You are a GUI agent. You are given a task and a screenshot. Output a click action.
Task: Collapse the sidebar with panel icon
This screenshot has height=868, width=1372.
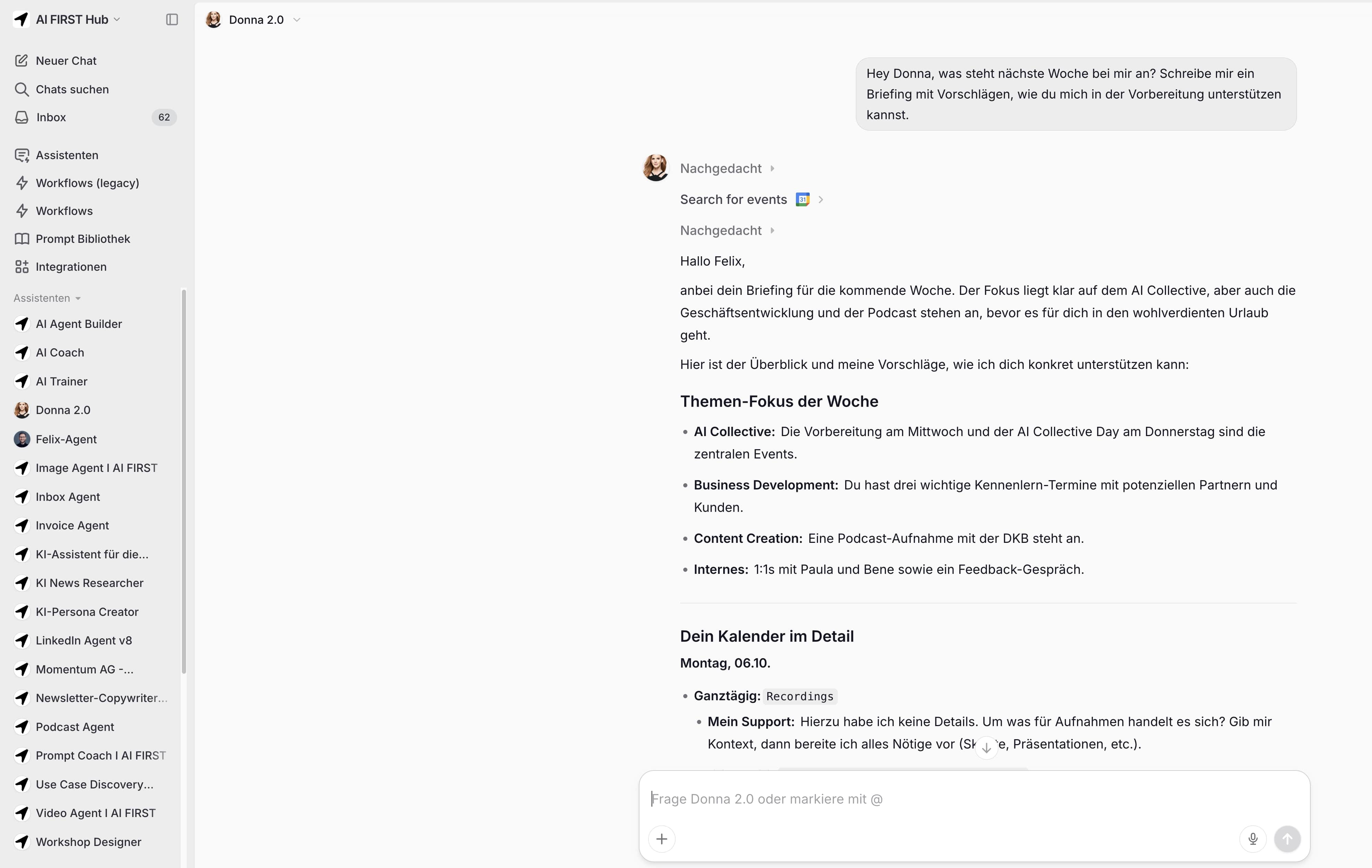tap(172, 19)
